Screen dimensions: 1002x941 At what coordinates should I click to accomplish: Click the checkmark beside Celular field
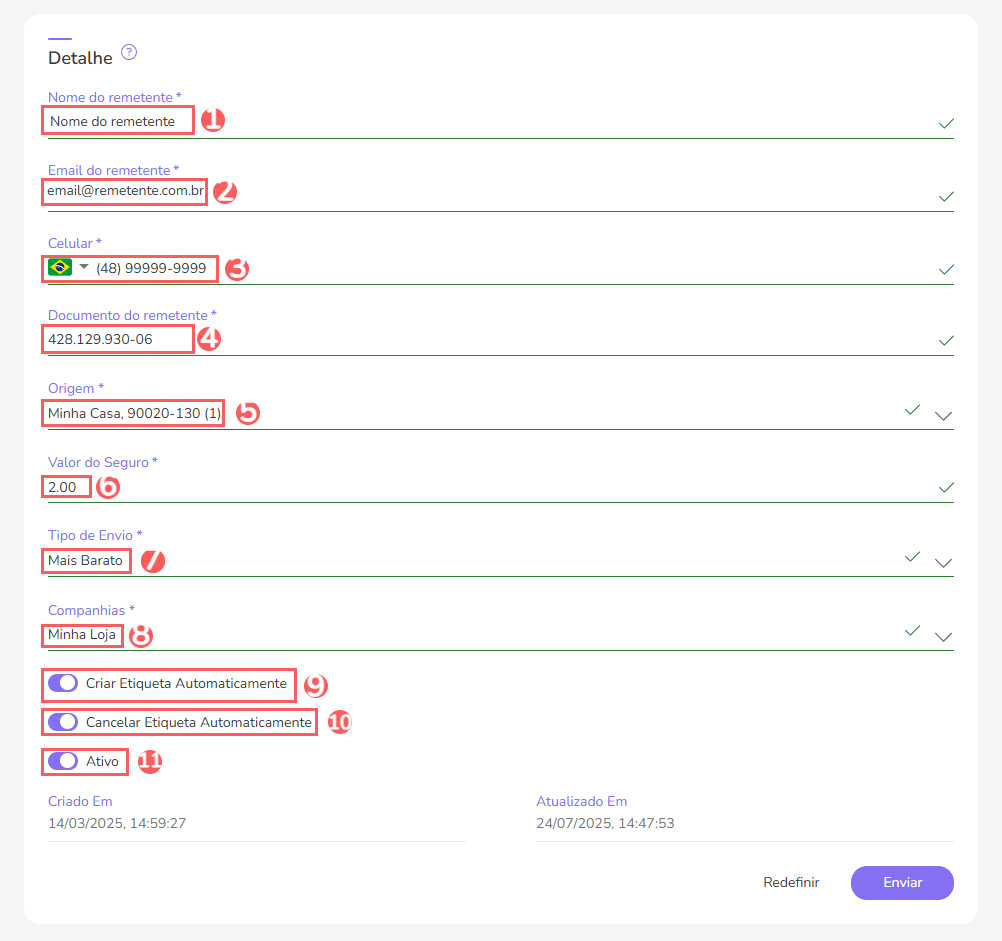(945, 269)
